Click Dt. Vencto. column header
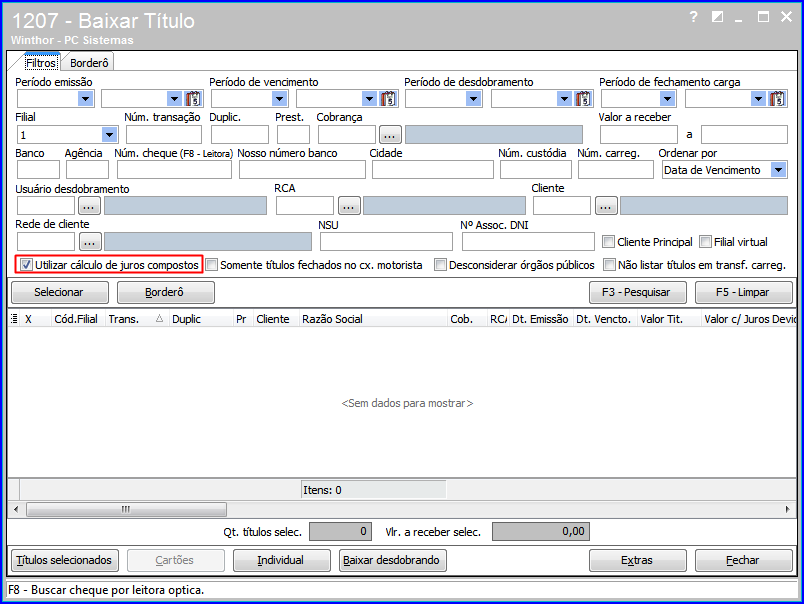Image resolution: width=804 pixels, height=604 pixels. [604, 319]
